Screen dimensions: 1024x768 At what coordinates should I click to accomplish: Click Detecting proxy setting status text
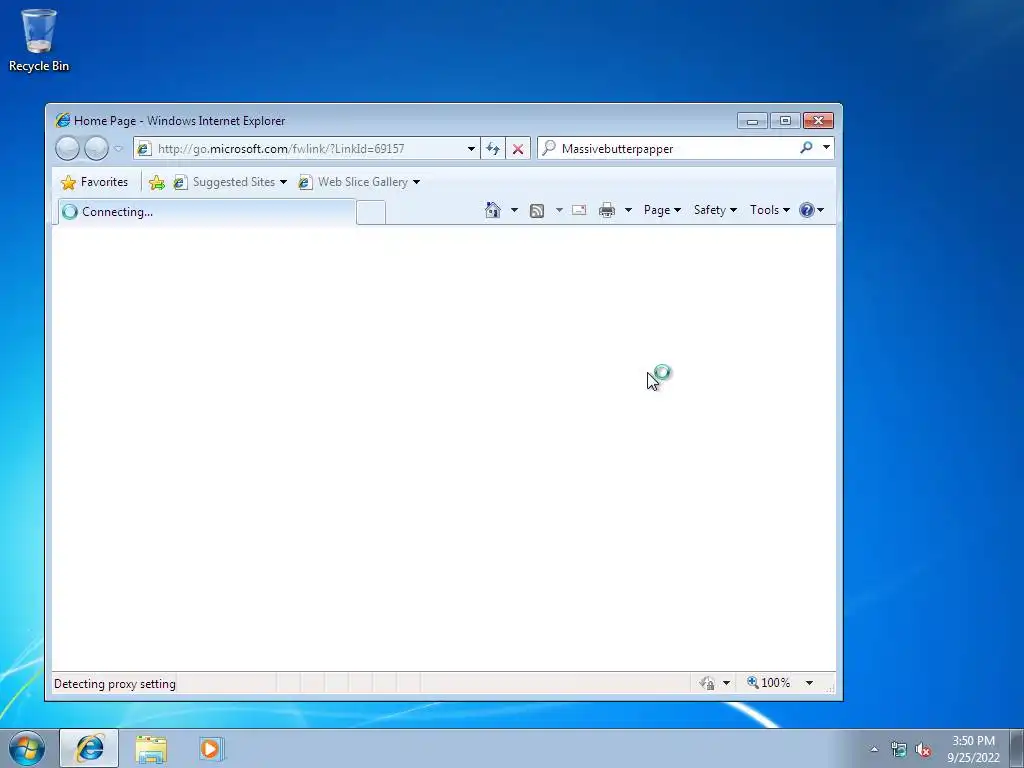(115, 684)
